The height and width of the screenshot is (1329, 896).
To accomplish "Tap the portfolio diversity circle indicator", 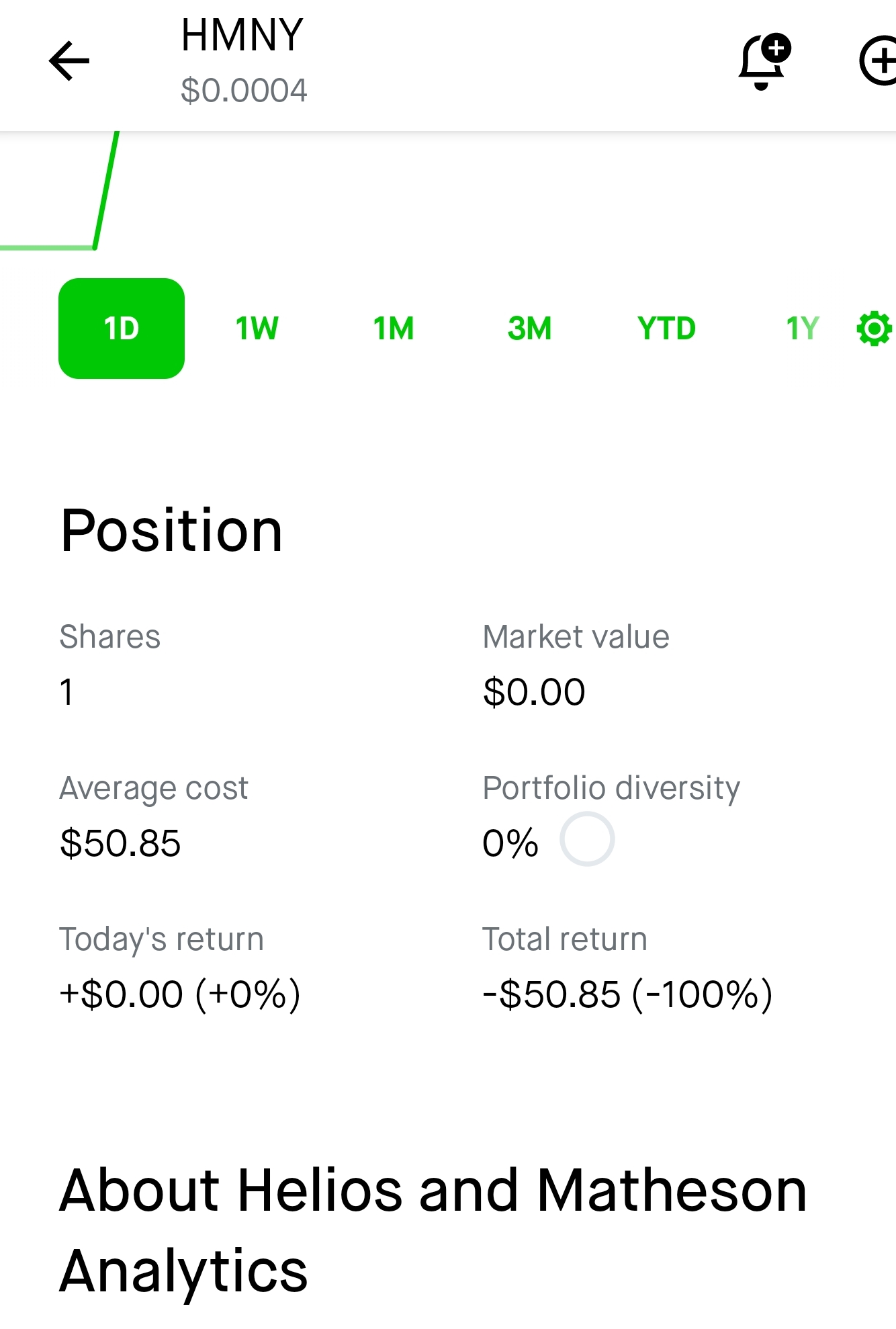I will pyautogui.click(x=587, y=839).
